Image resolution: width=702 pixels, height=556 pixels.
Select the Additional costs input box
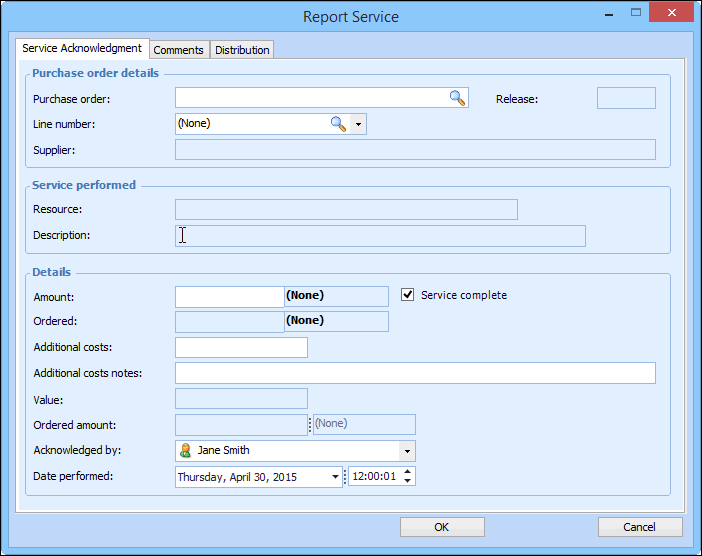point(241,347)
